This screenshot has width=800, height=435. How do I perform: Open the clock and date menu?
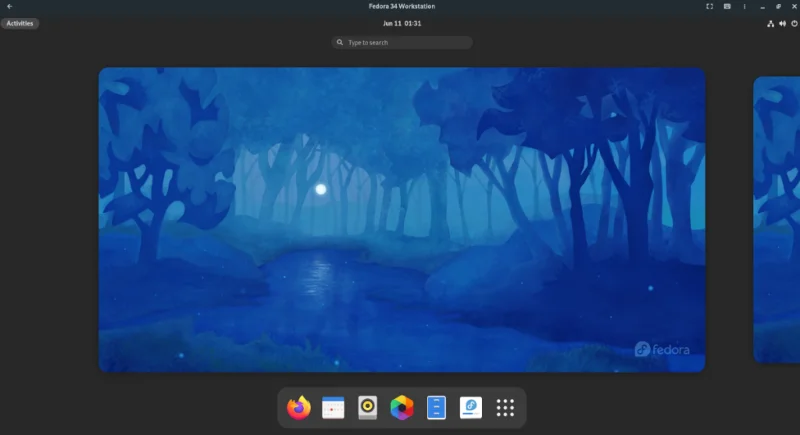pyautogui.click(x=402, y=23)
